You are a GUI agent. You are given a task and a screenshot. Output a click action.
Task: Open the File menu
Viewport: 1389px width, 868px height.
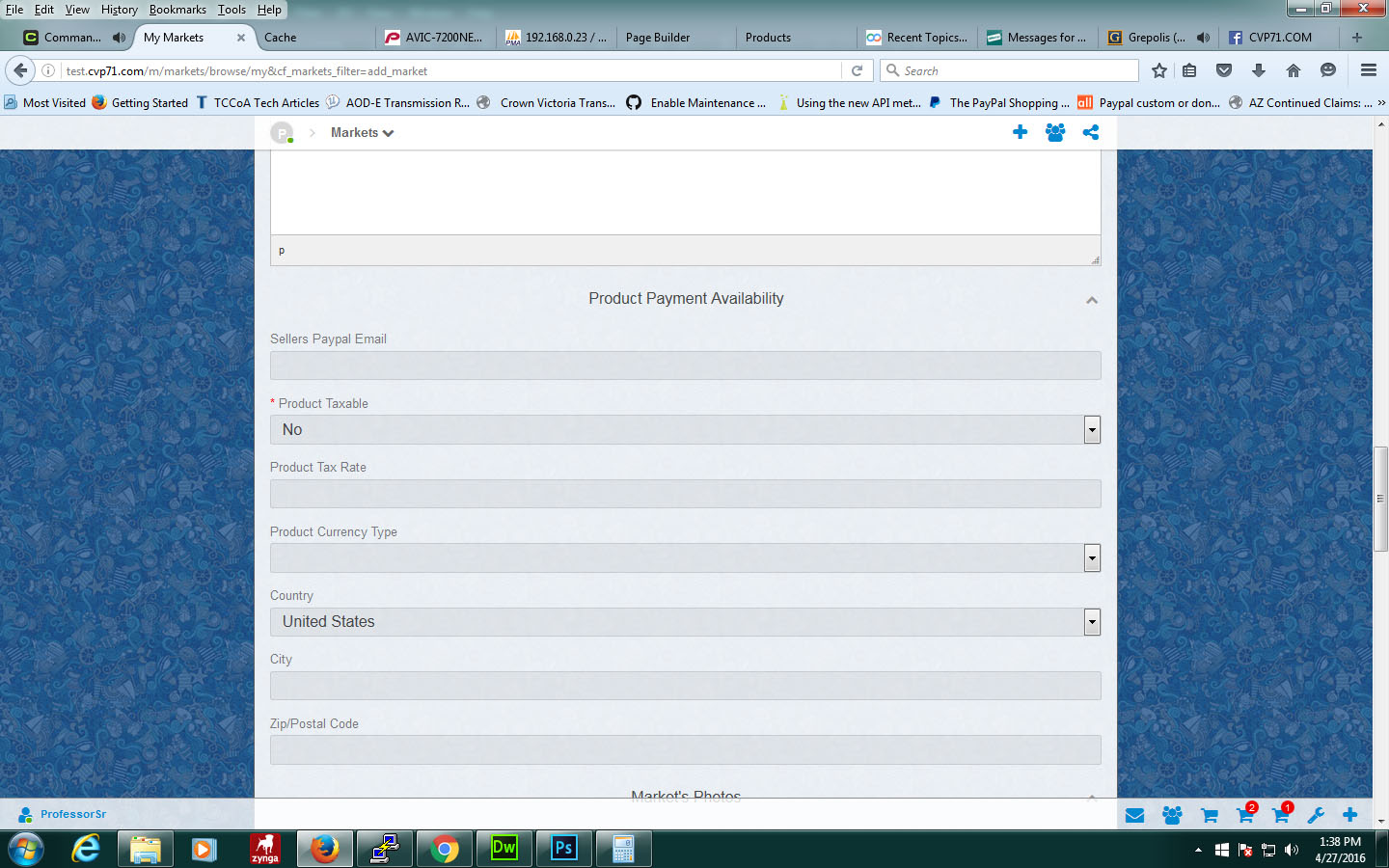click(14, 10)
